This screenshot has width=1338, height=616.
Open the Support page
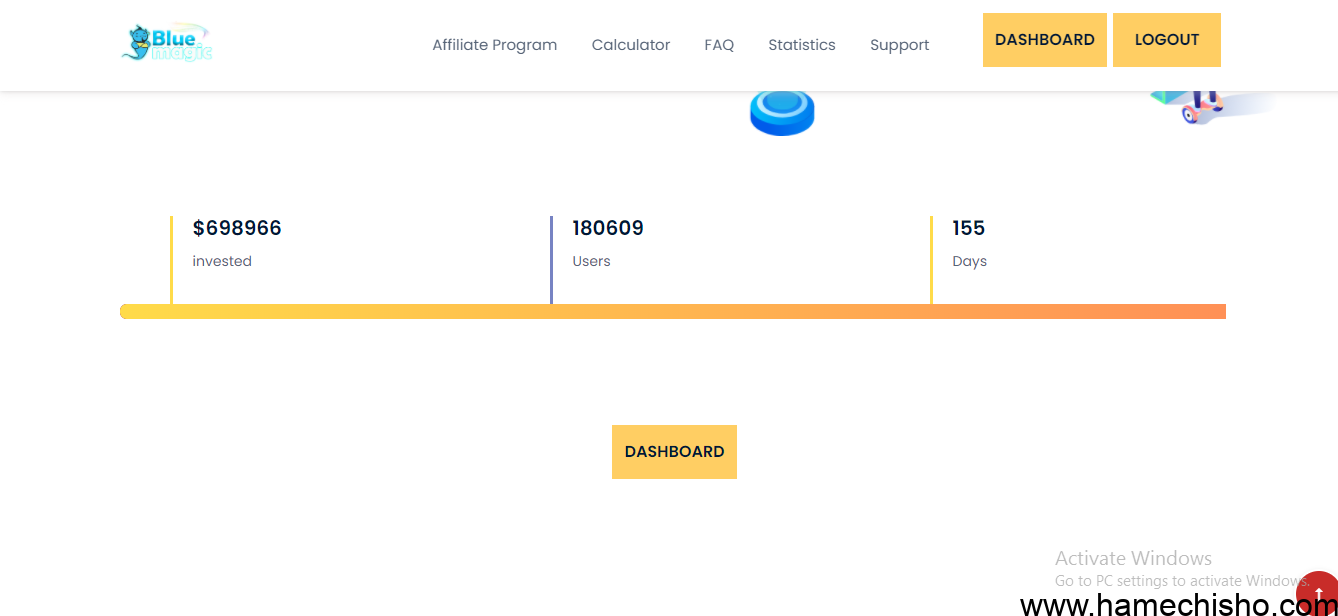tap(899, 45)
